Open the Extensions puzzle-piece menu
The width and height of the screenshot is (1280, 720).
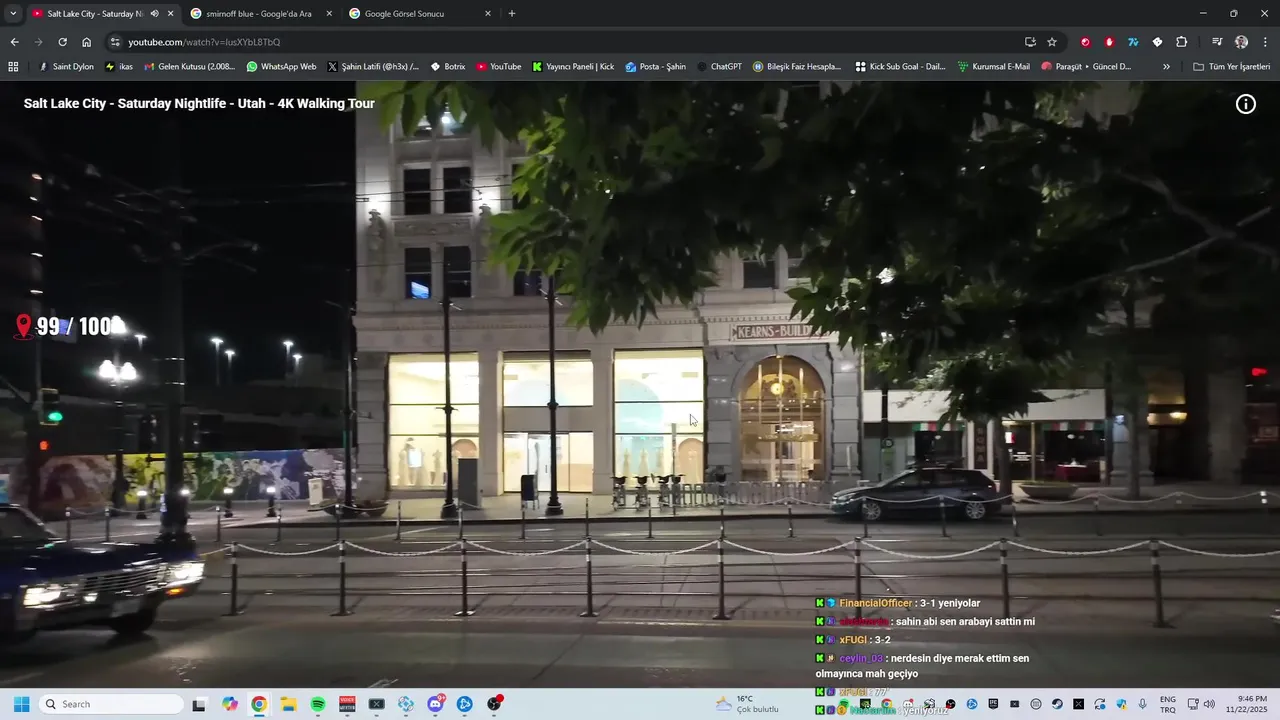1181,42
